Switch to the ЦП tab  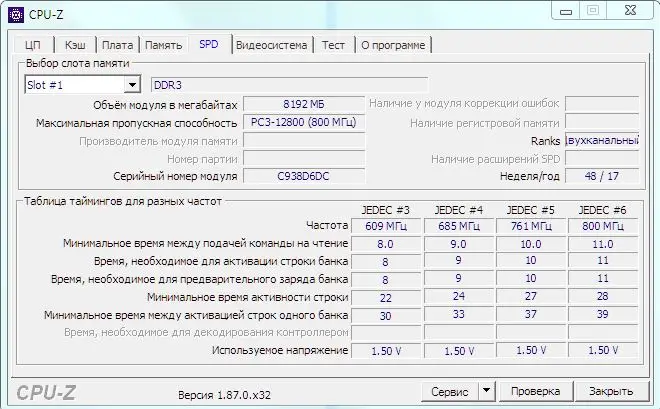[33, 45]
